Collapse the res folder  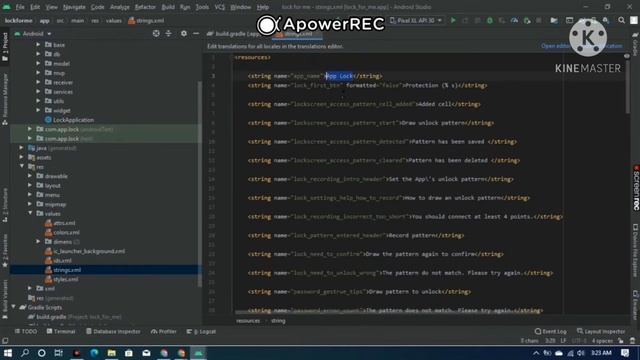point(22,167)
